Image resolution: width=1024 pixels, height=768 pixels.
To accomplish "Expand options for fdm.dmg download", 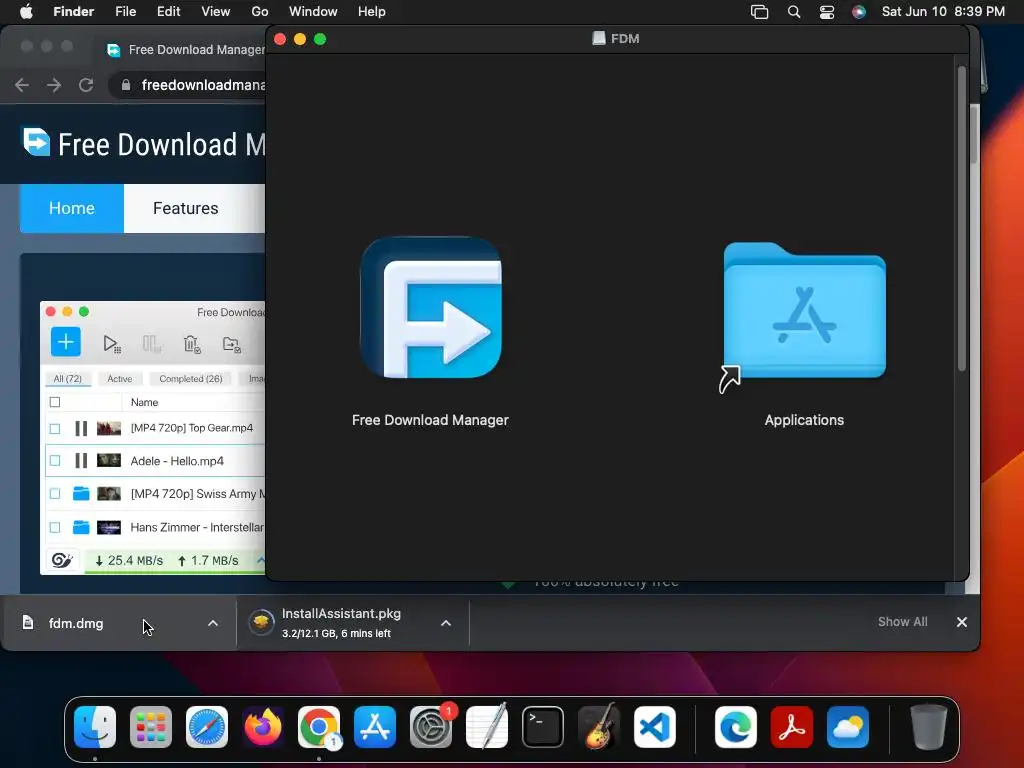I will (x=213, y=624).
